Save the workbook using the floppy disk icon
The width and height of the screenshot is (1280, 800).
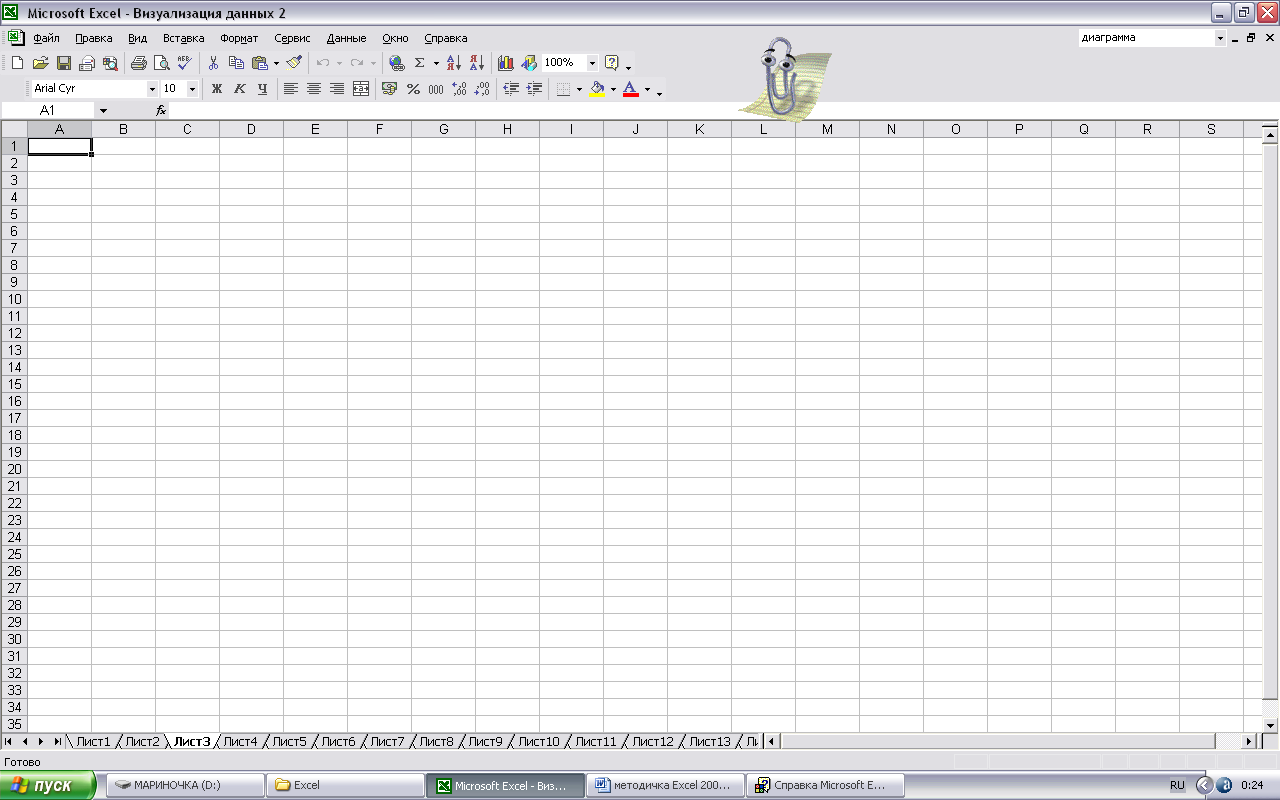tap(63, 63)
